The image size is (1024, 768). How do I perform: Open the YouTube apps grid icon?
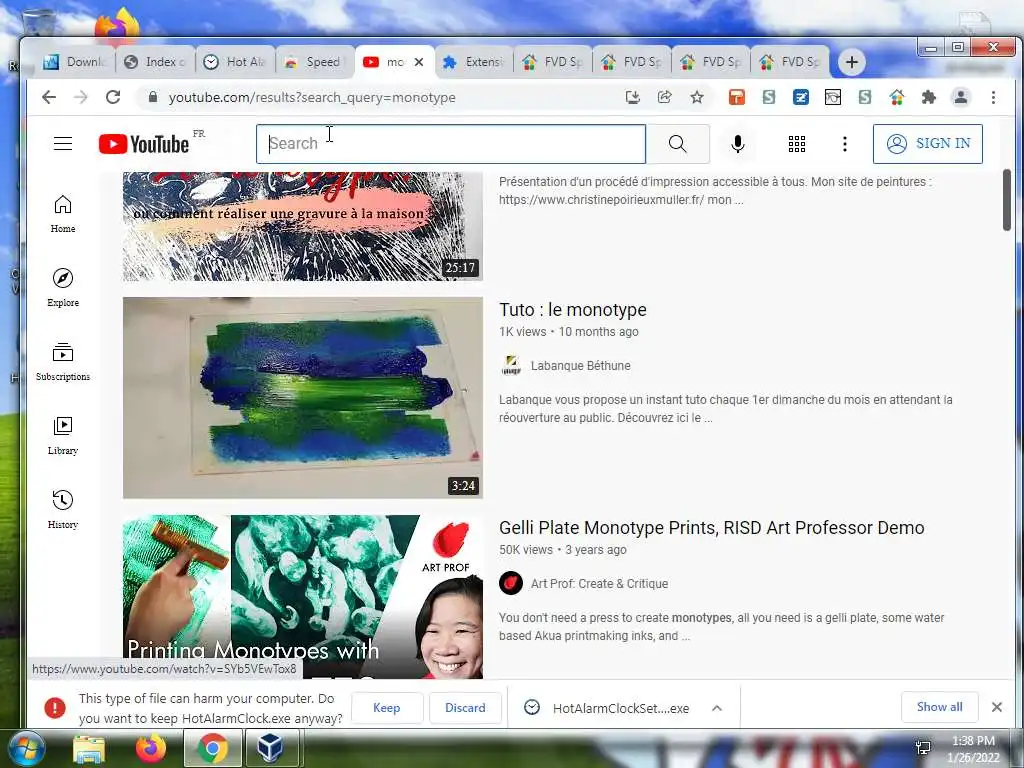point(796,144)
